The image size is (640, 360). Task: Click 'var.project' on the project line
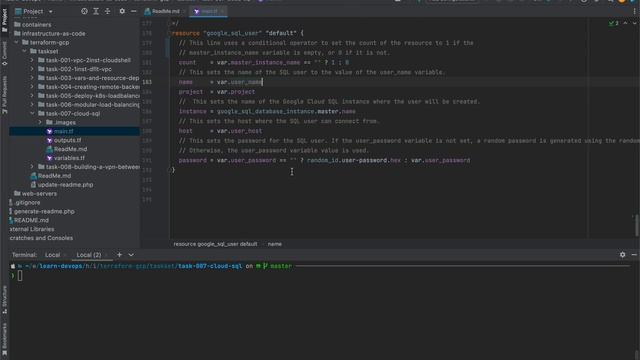[236, 92]
